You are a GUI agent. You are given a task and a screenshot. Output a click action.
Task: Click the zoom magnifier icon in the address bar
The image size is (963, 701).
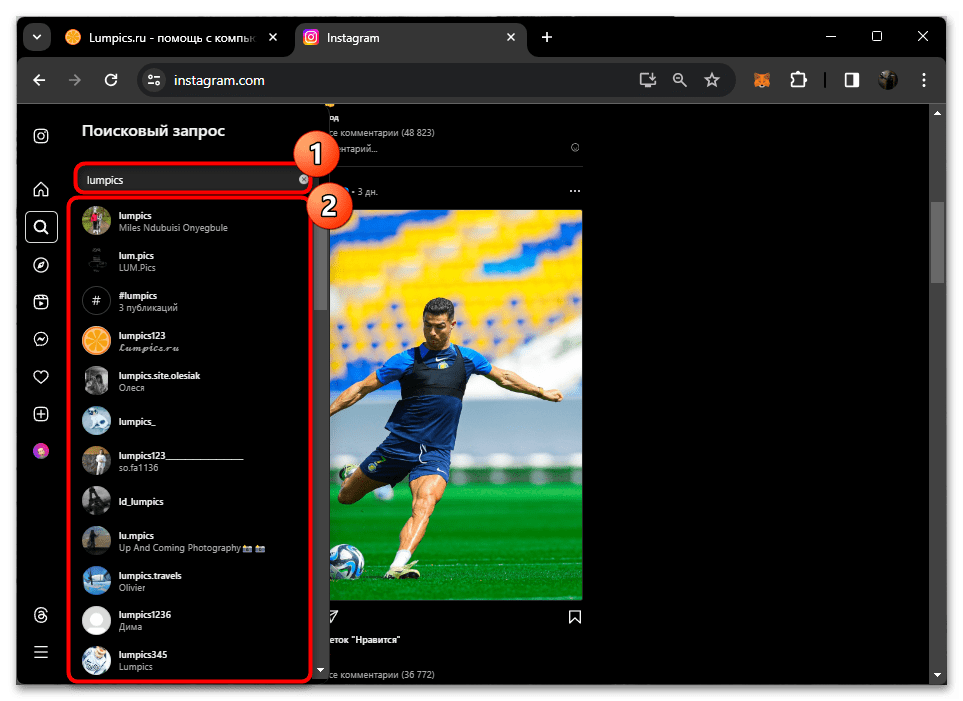(x=679, y=80)
